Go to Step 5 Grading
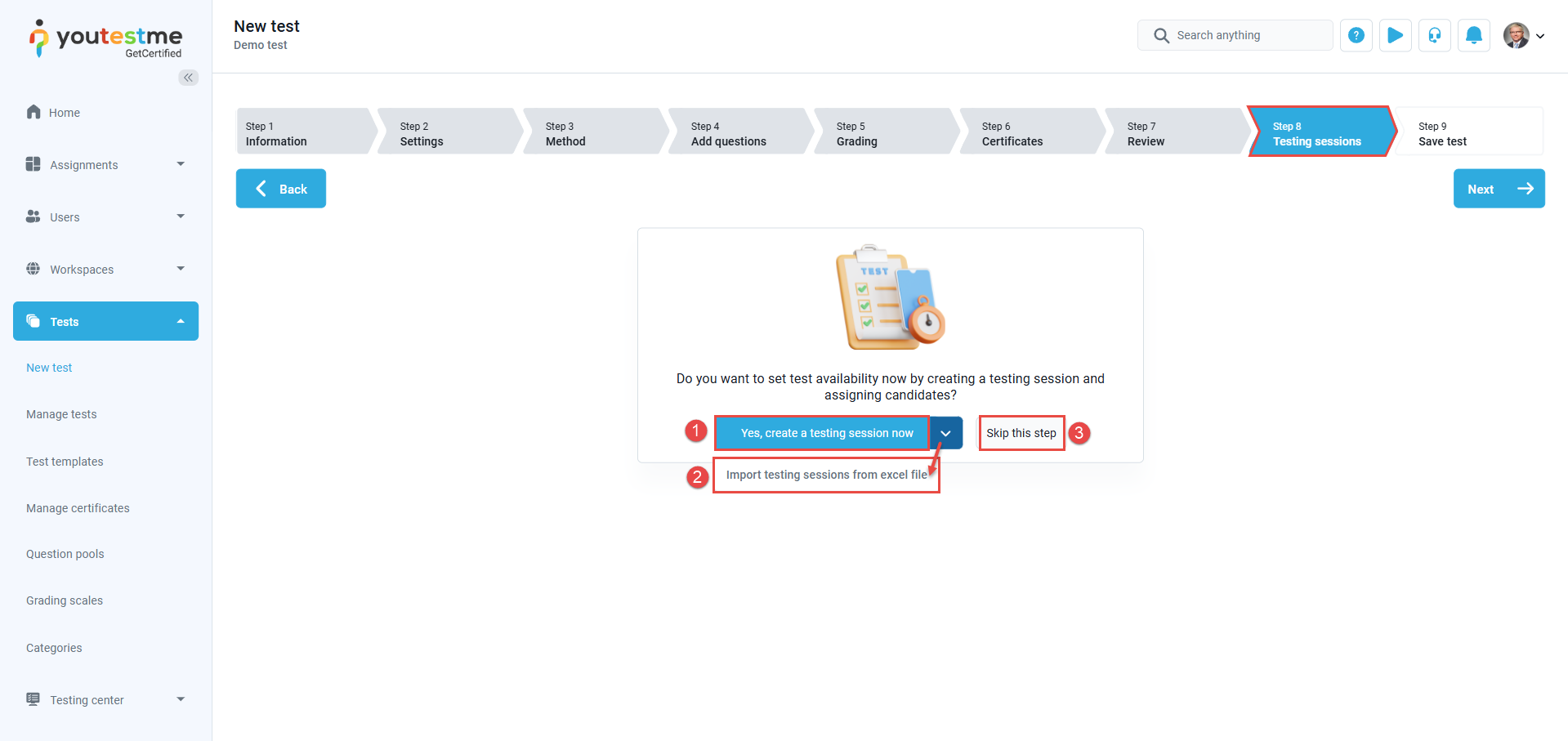 pyautogui.click(x=887, y=131)
